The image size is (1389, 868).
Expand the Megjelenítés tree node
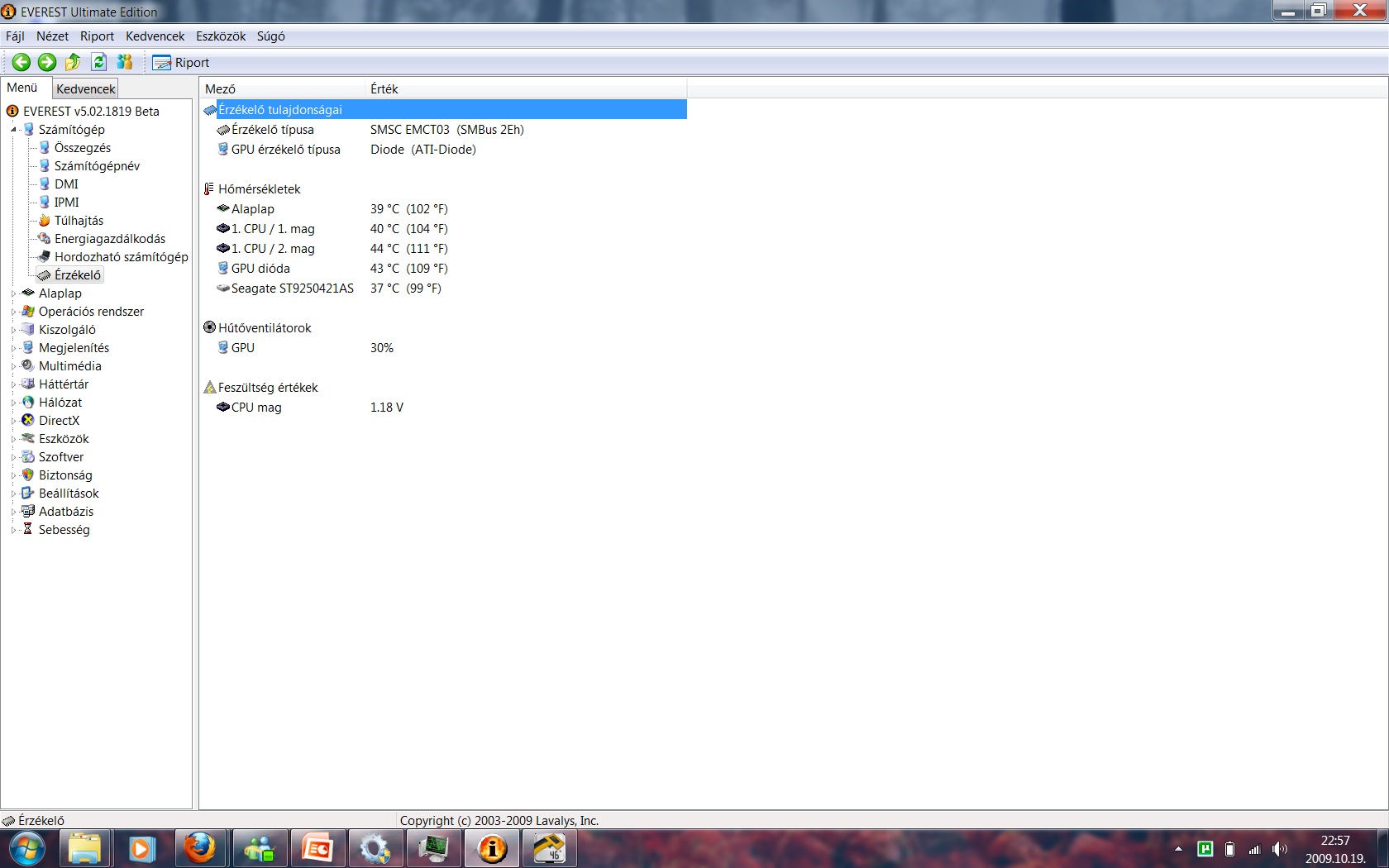point(13,348)
